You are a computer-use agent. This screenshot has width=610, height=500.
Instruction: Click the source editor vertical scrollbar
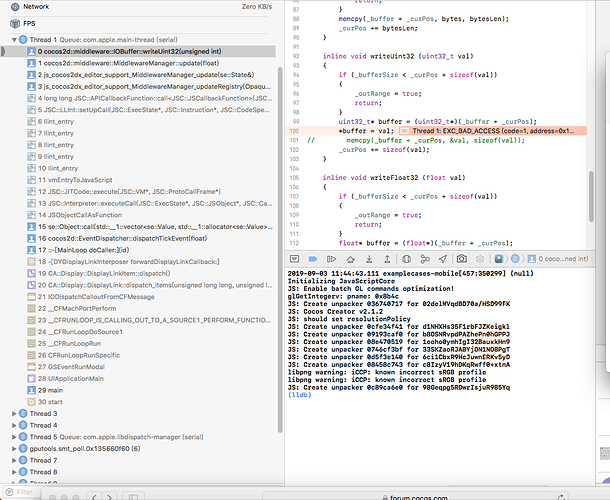click(x=591, y=196)
